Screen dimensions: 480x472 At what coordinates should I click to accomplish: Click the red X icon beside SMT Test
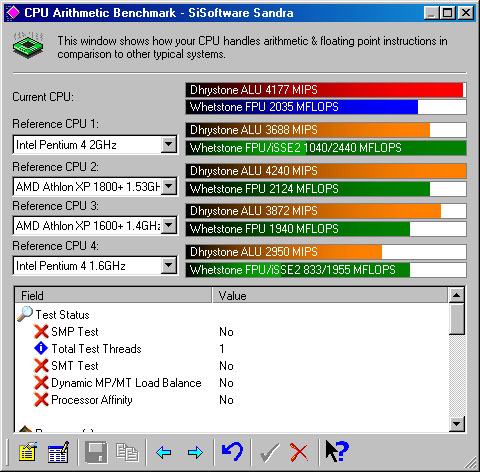(x=41, y=366)
